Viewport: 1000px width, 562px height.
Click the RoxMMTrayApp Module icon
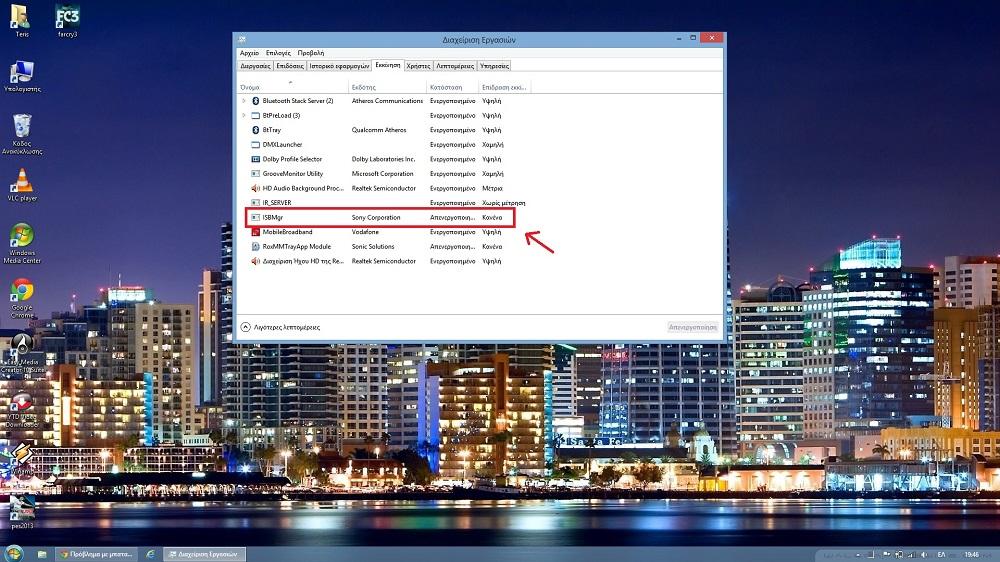pos(256,246)
